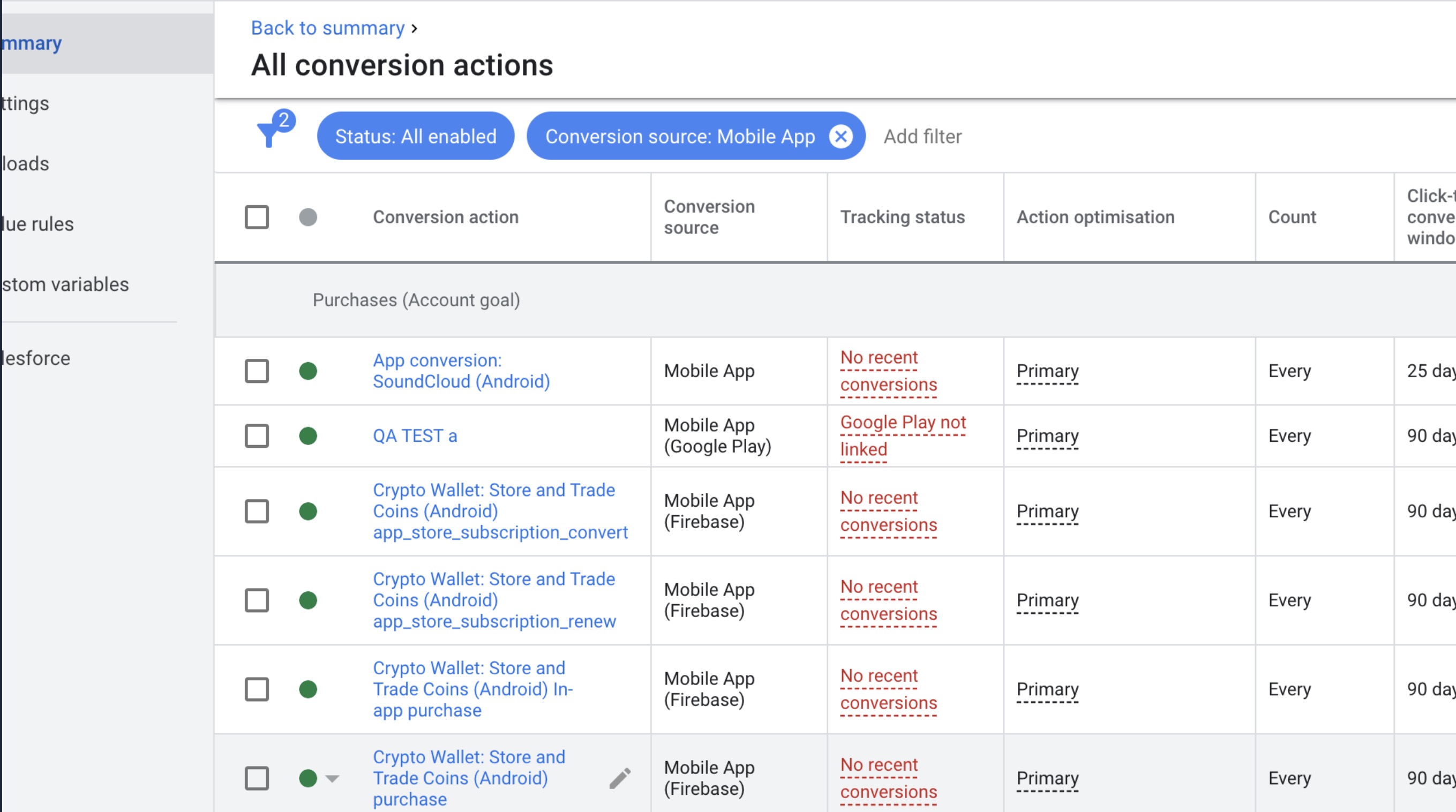Open Crypto Wallet app_store_subscription_renew action
The height and width of the screenshot is (812, 1456).
[494, 600]
